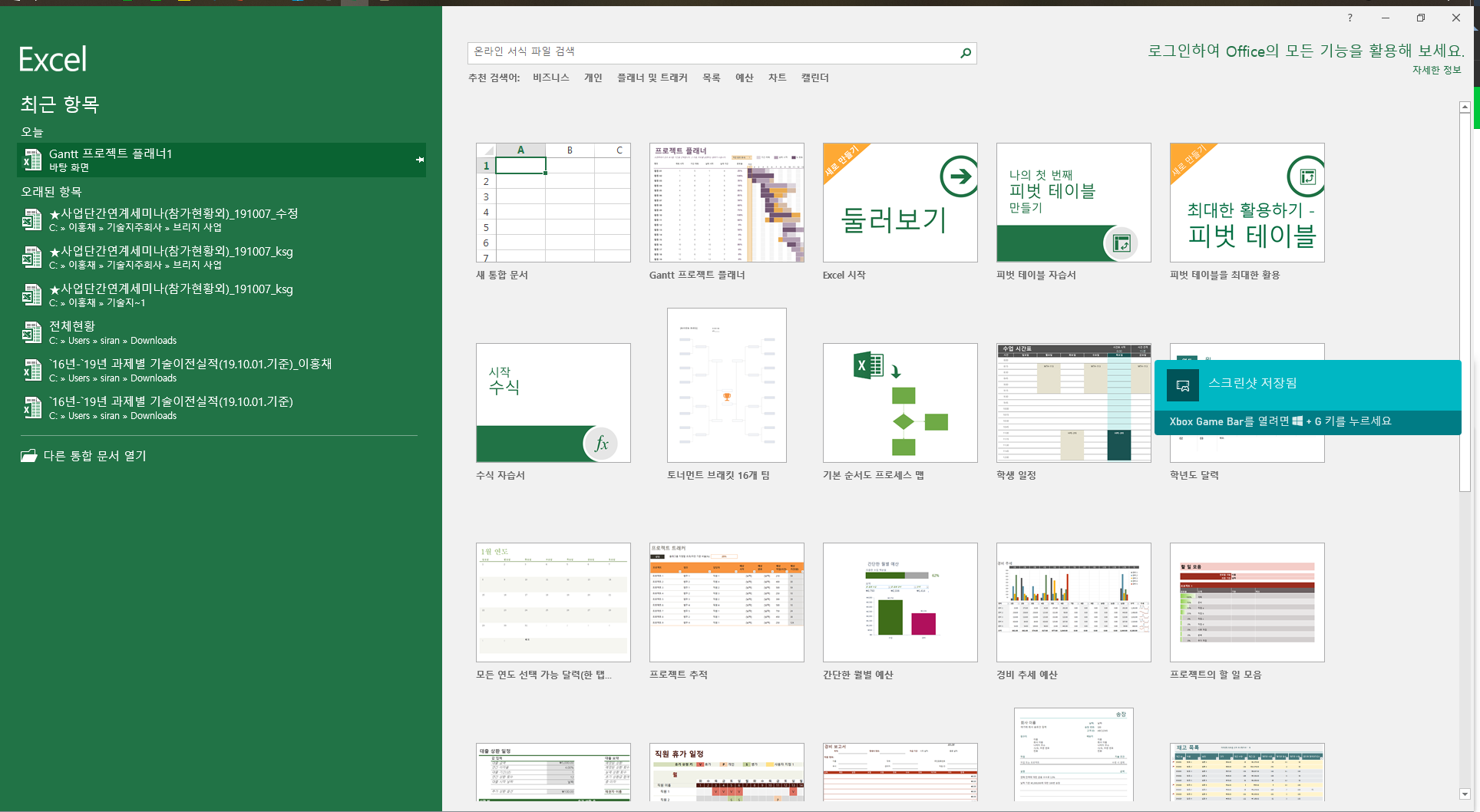1480x812 pixels.
Task: Open 사업단간연계세미나_191007_ksg file located in 기술지~1
Action: pyautogui.click(x=221, y=295)
